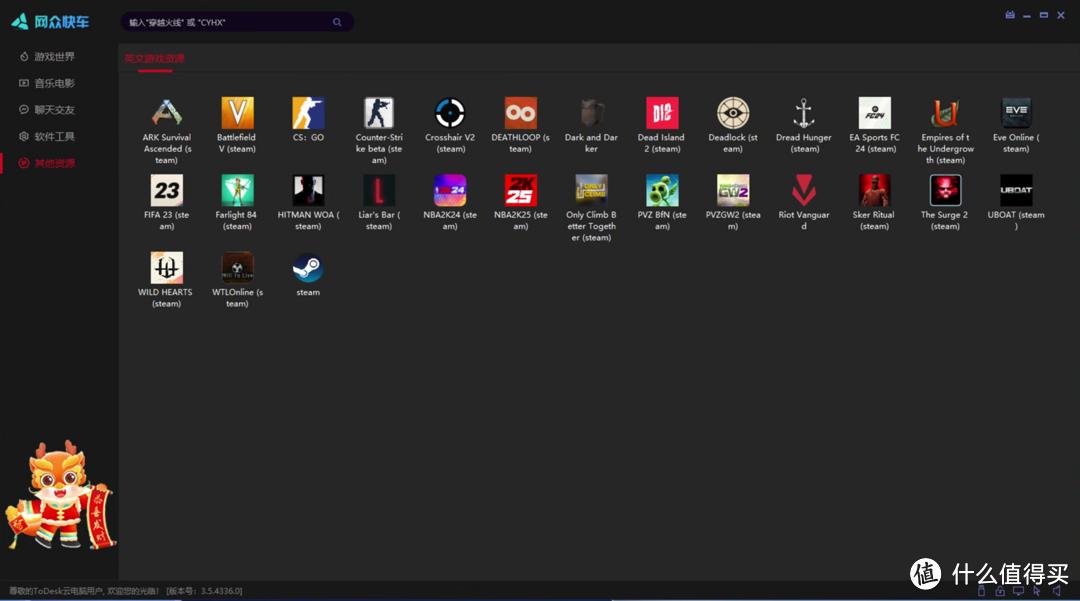Image resolution: width=1080 pixels, height=601 pixels.
Task: Open the PVZ BfN game icon
Action: point(662,190)
